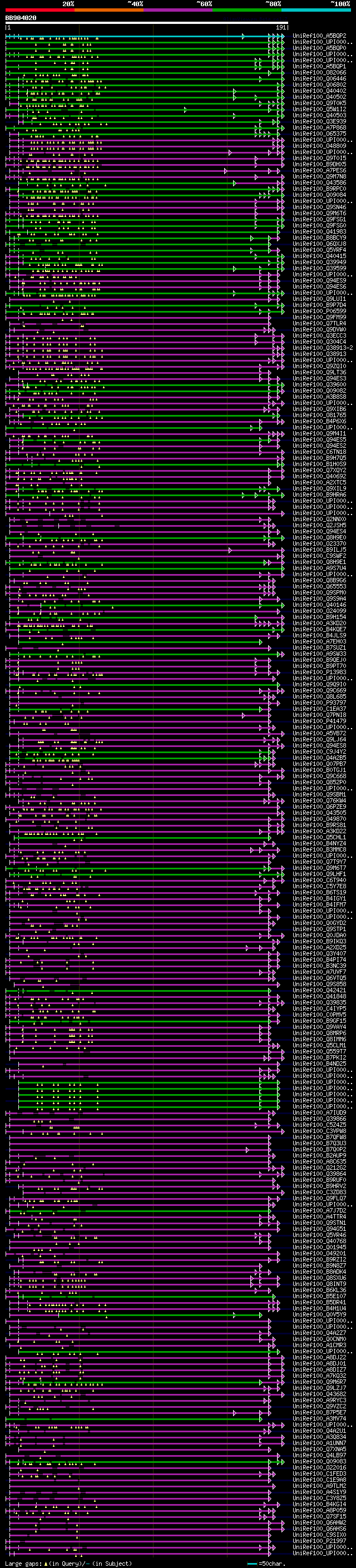356x1568 pixels.
Task: Click hit label UniRef100_Q40415
Action: point(319,256)
